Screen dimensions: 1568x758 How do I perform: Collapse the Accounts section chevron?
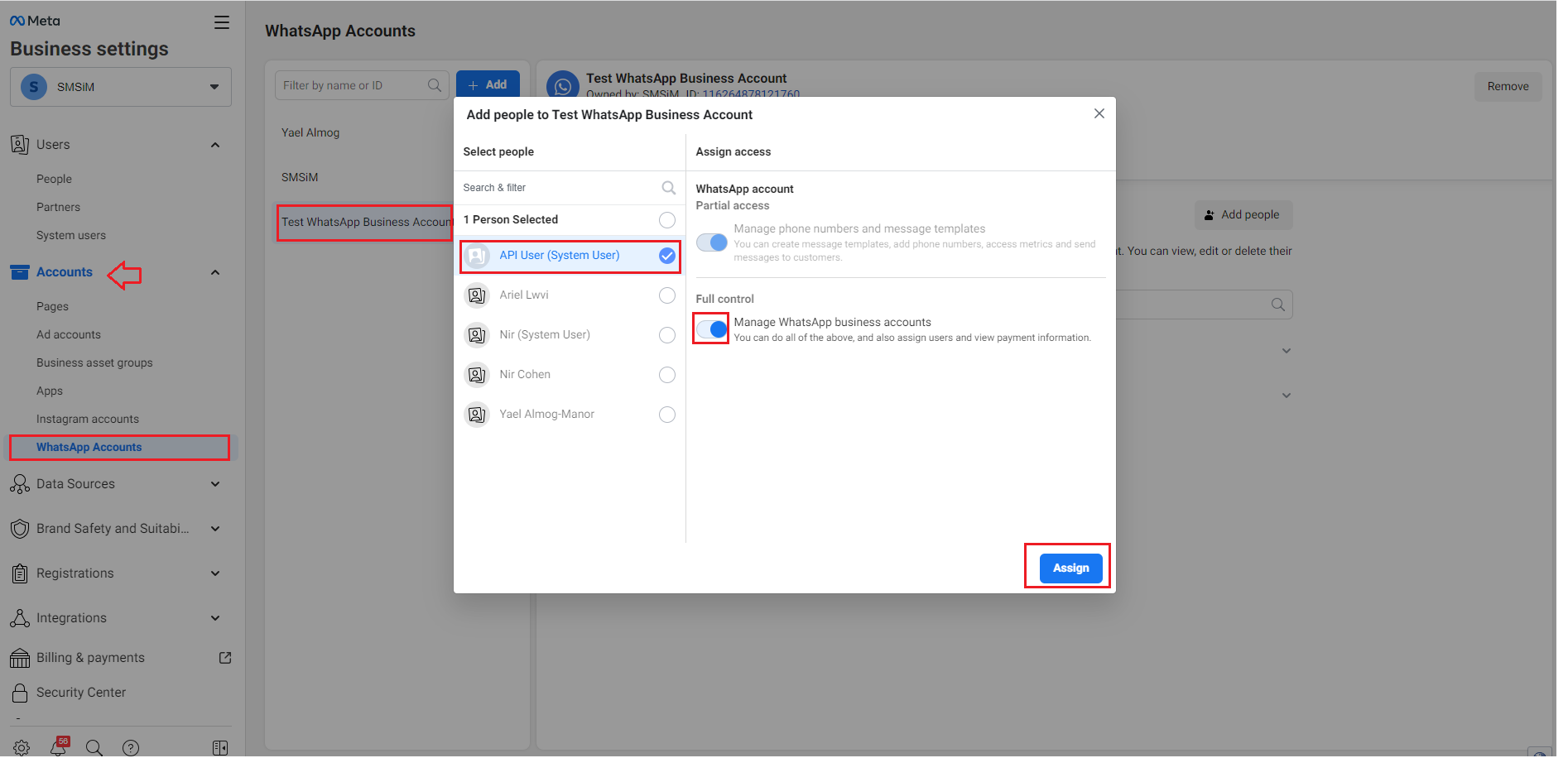(215, 272)
